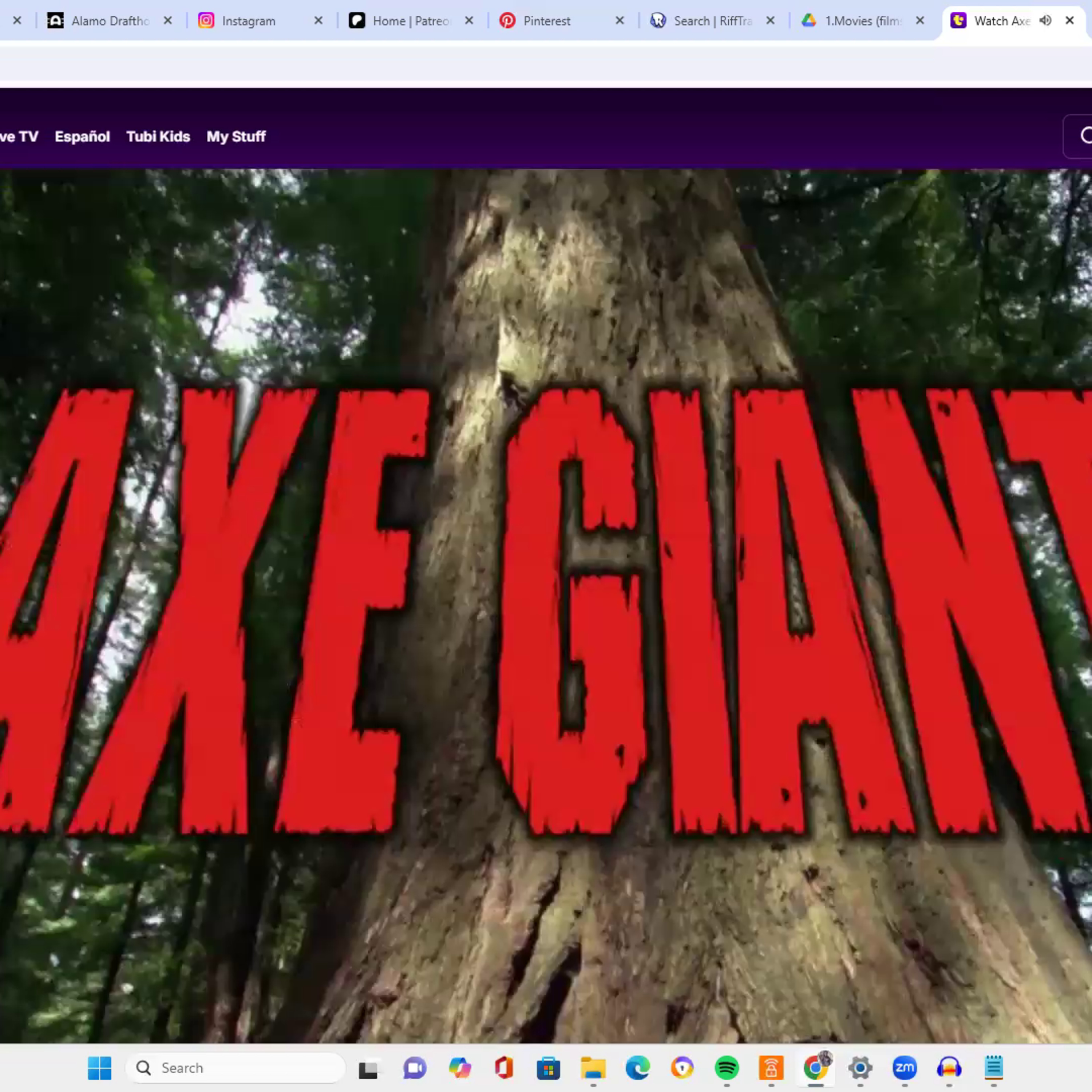The width and height of the screenshot is (1092, 1092).
Task: Open Microsoft Copilot from taskbar
Action: tap(459, 1068)
